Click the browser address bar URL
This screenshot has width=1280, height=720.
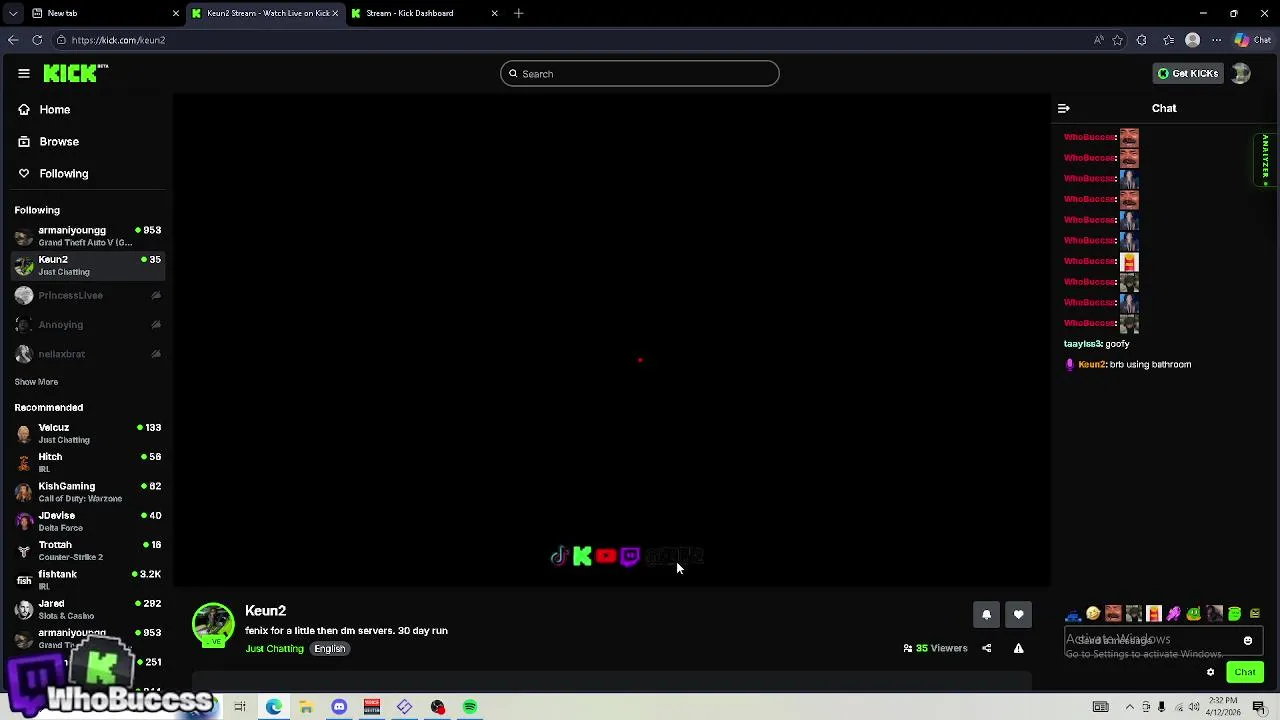(x=118, y=40)
